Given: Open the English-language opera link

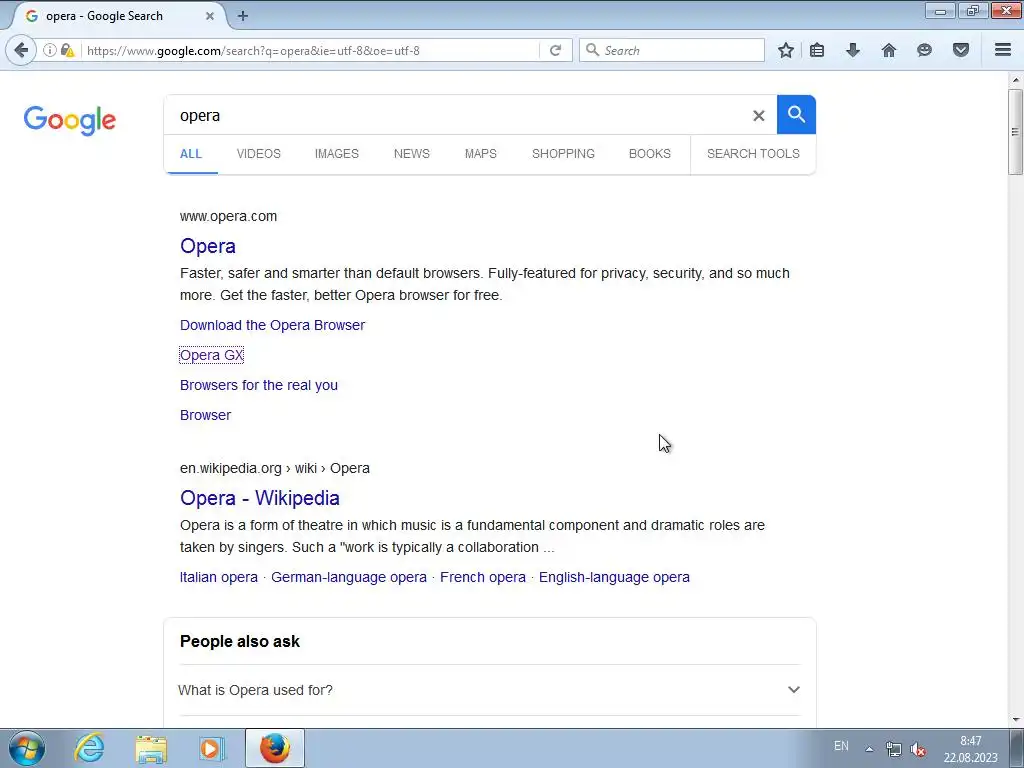Looking at the screenshot, I should (614, 577).
